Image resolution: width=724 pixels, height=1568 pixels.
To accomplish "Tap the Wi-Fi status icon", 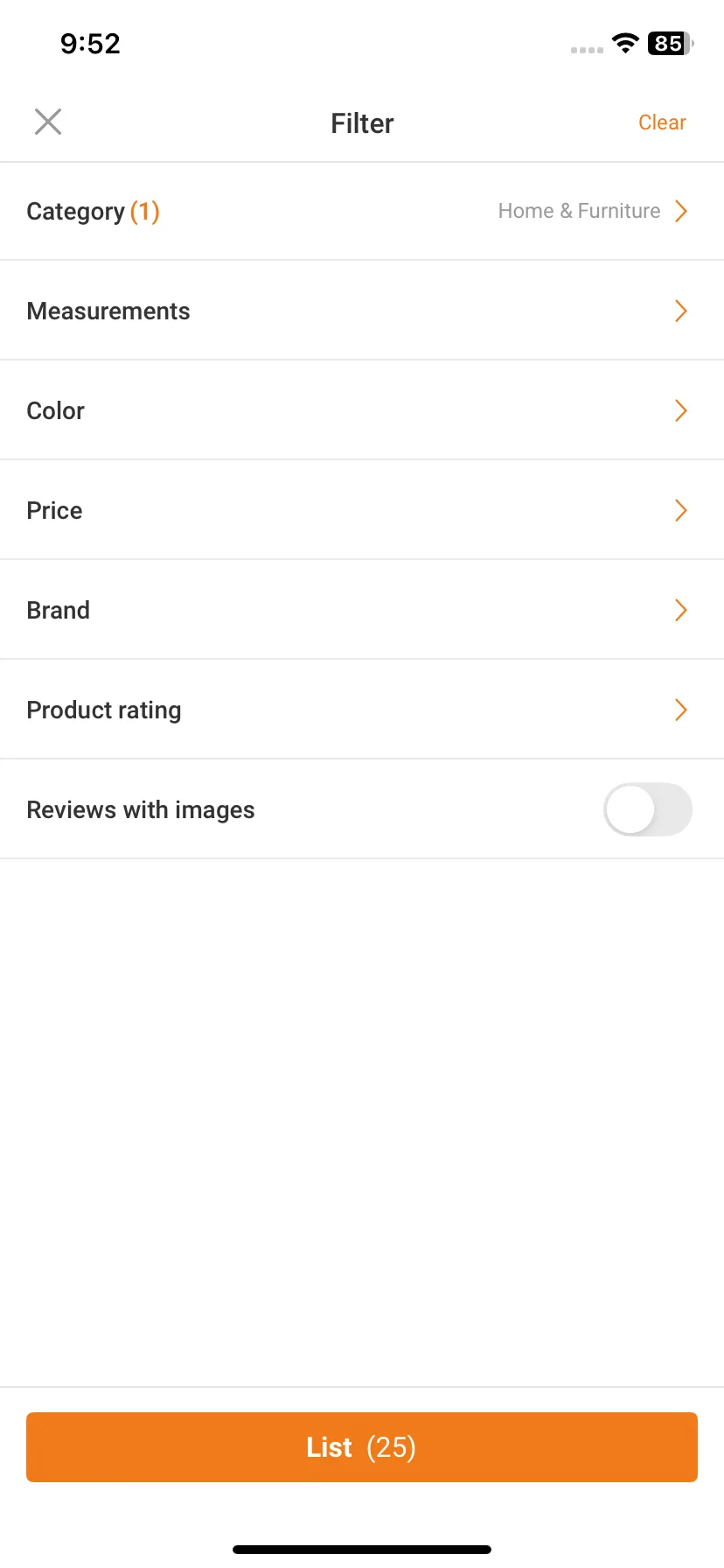I will [x=625, y=43].
